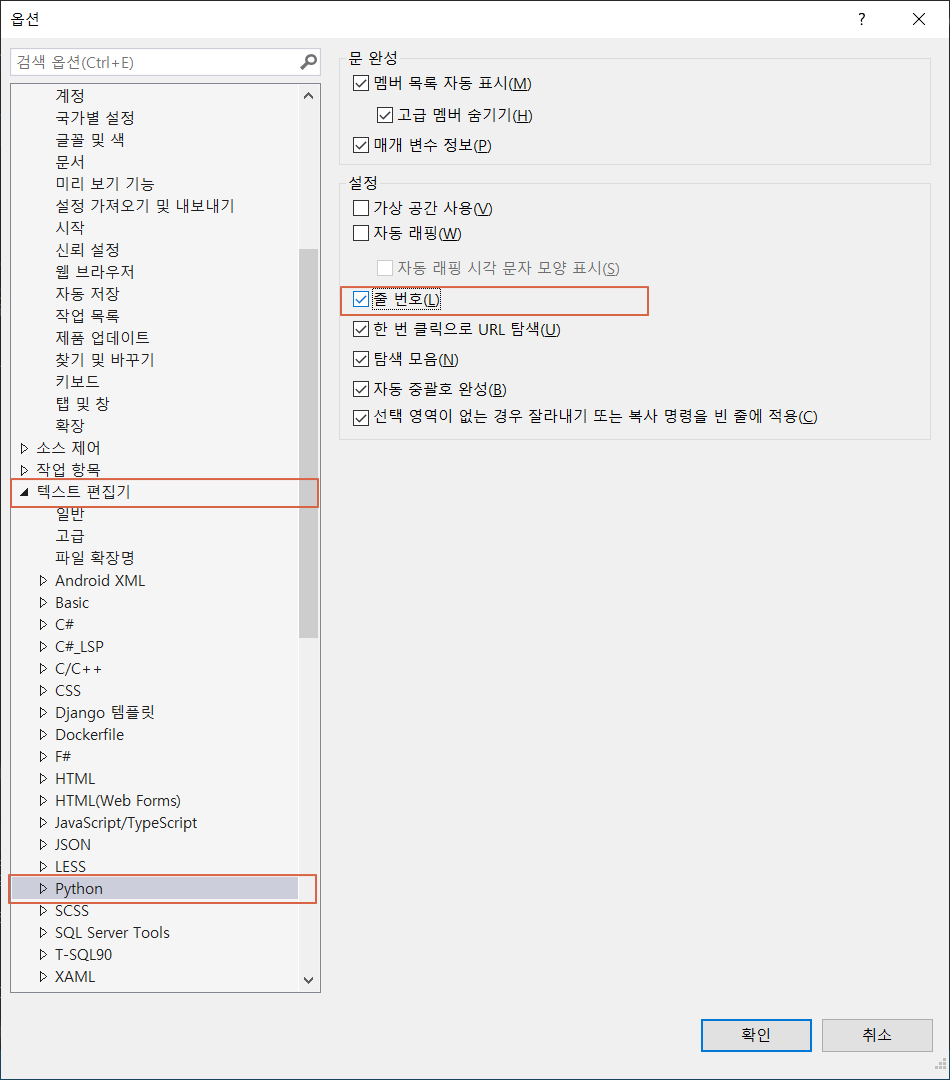This screenshot has width=950, height=1080.
Task: Select the F# tree item
Action: (x=63, y=756)
